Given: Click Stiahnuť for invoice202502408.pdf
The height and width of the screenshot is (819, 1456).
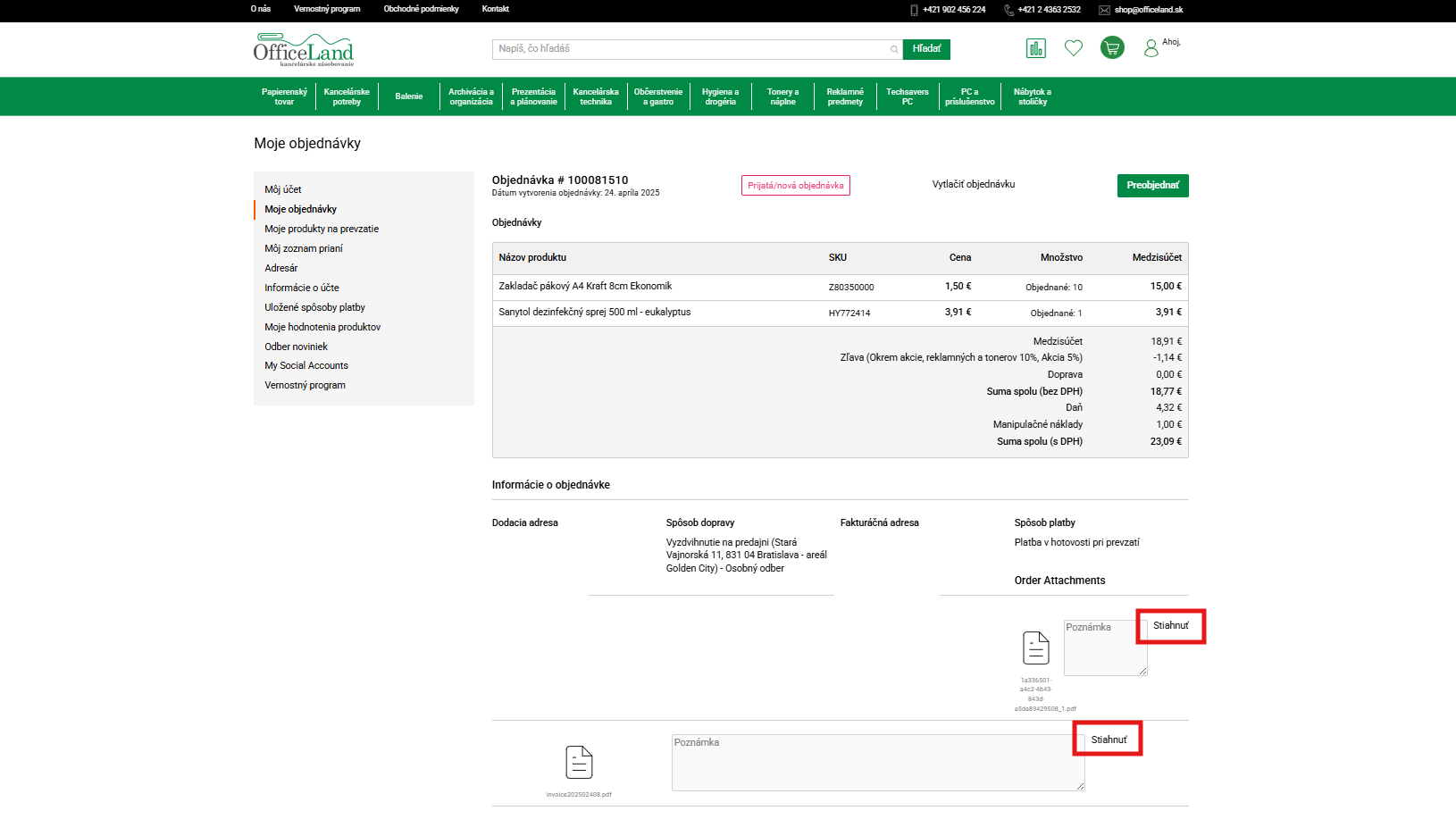Looking at the screenshot, I should (1109, 740).
